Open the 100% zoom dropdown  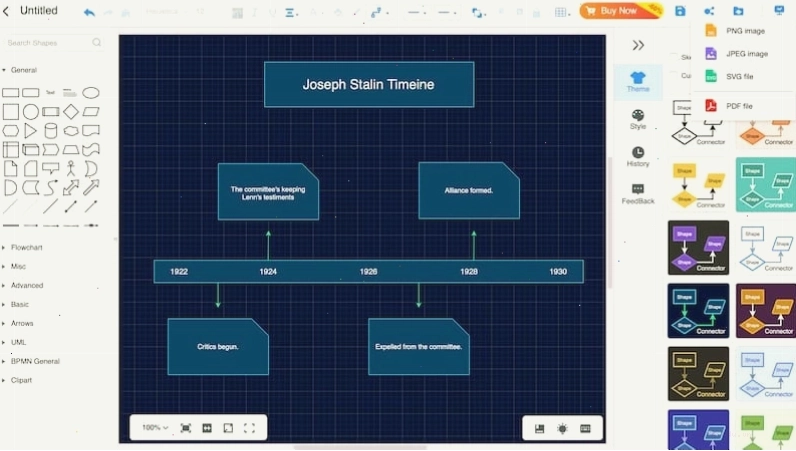tap(155, 428)
